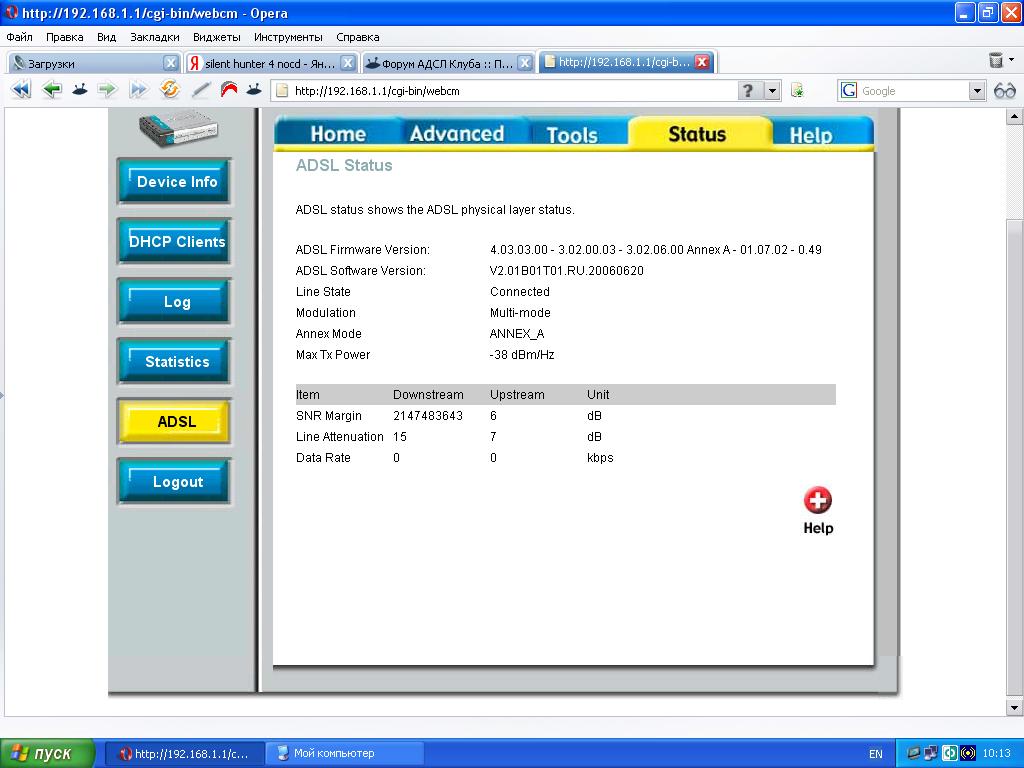Go back using the green Back arrow
Viewport: 1024px width, 768px height.
(x=52, y=90)
